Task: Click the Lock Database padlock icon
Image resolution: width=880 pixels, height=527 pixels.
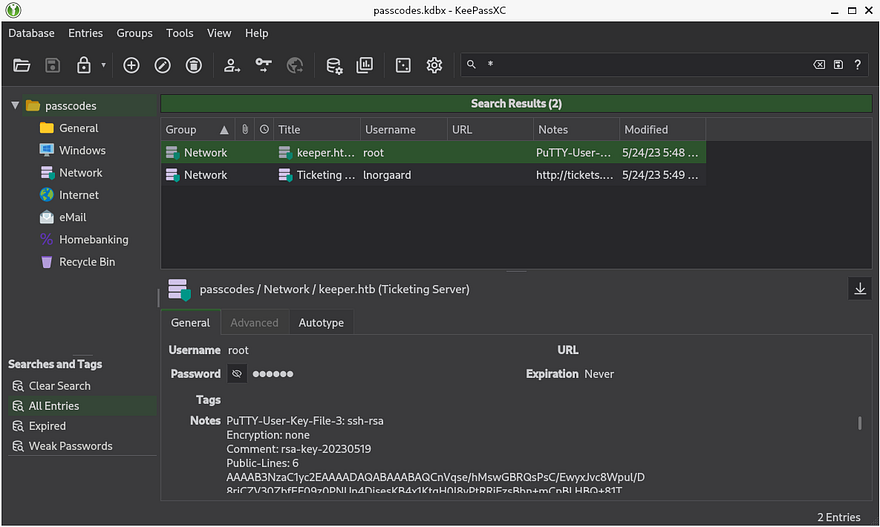Action: point(84,65)
